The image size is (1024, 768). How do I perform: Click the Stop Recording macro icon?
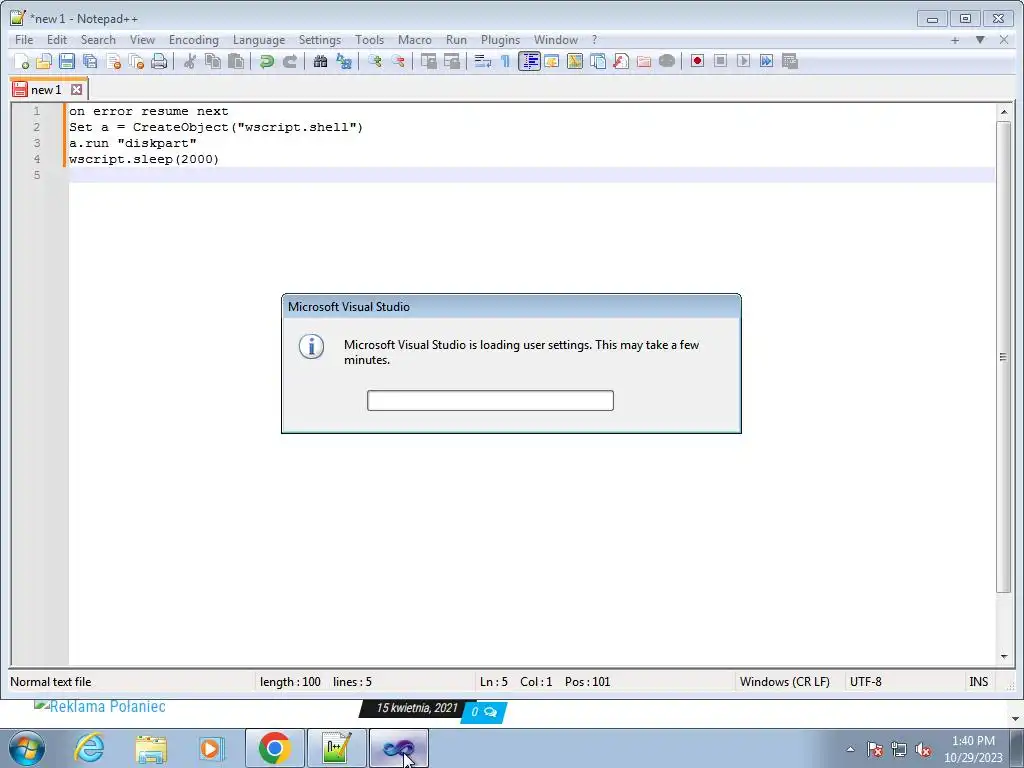720,61
